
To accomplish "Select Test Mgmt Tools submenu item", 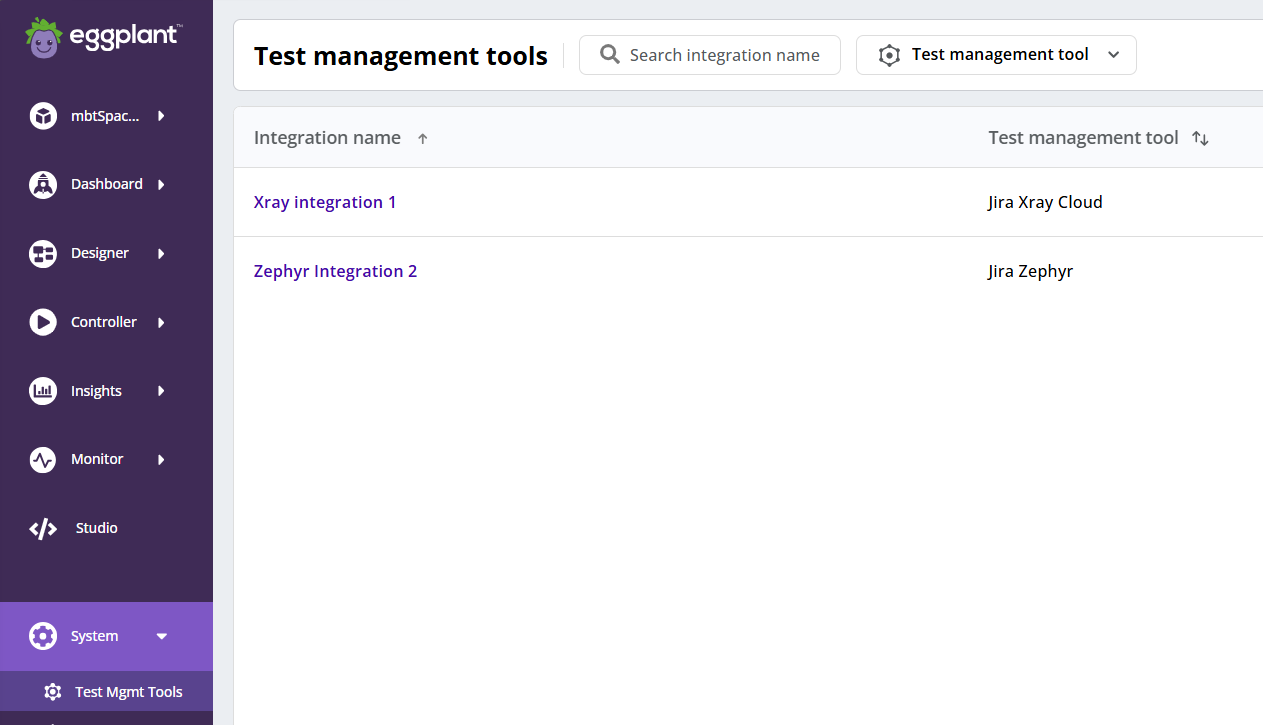I will pyautogui.click(x=107, y=692).
